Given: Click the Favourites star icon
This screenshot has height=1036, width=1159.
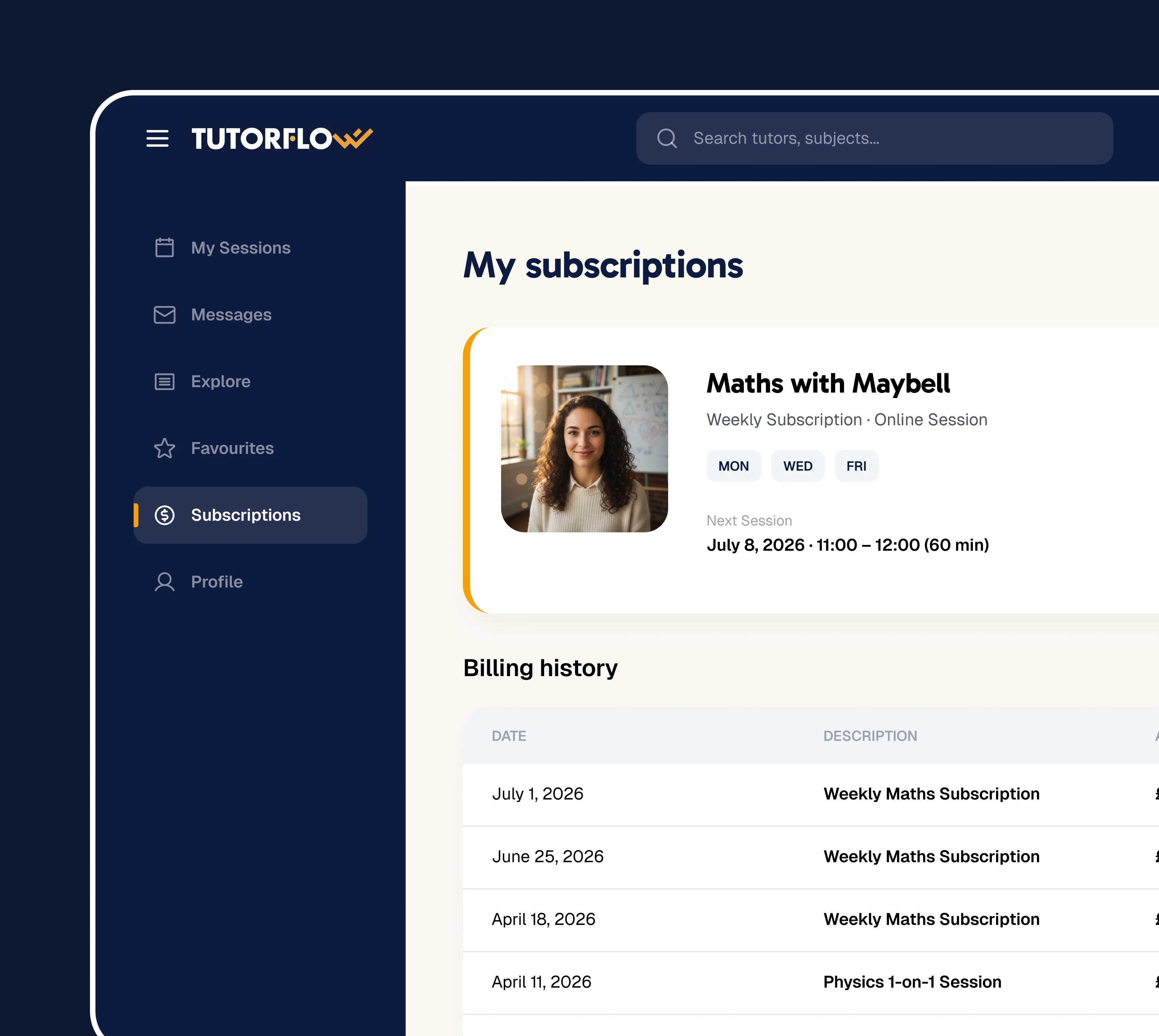Looking at the screenshot, I should coord(165,448).
